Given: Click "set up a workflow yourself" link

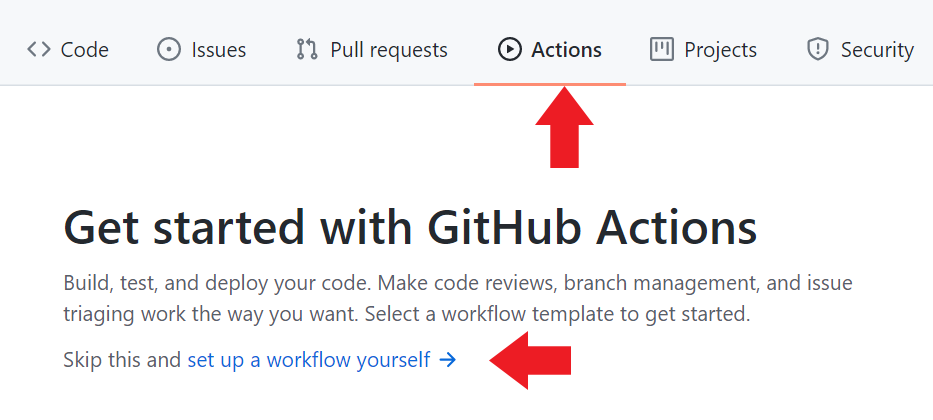Looking at the screenshot, I should tap(308, 359).
